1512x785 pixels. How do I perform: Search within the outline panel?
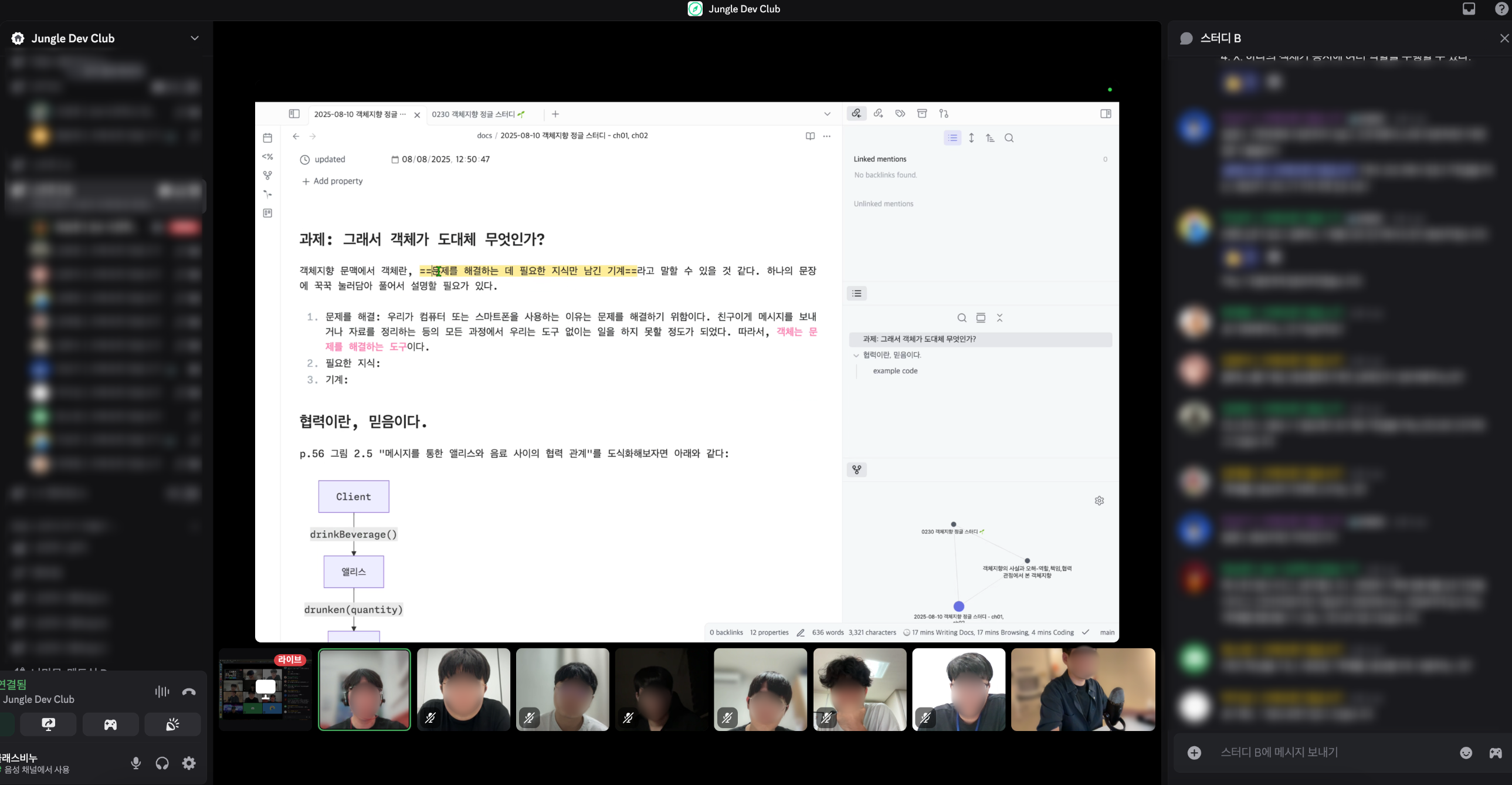pyautogui.click(x=961, y=317)
